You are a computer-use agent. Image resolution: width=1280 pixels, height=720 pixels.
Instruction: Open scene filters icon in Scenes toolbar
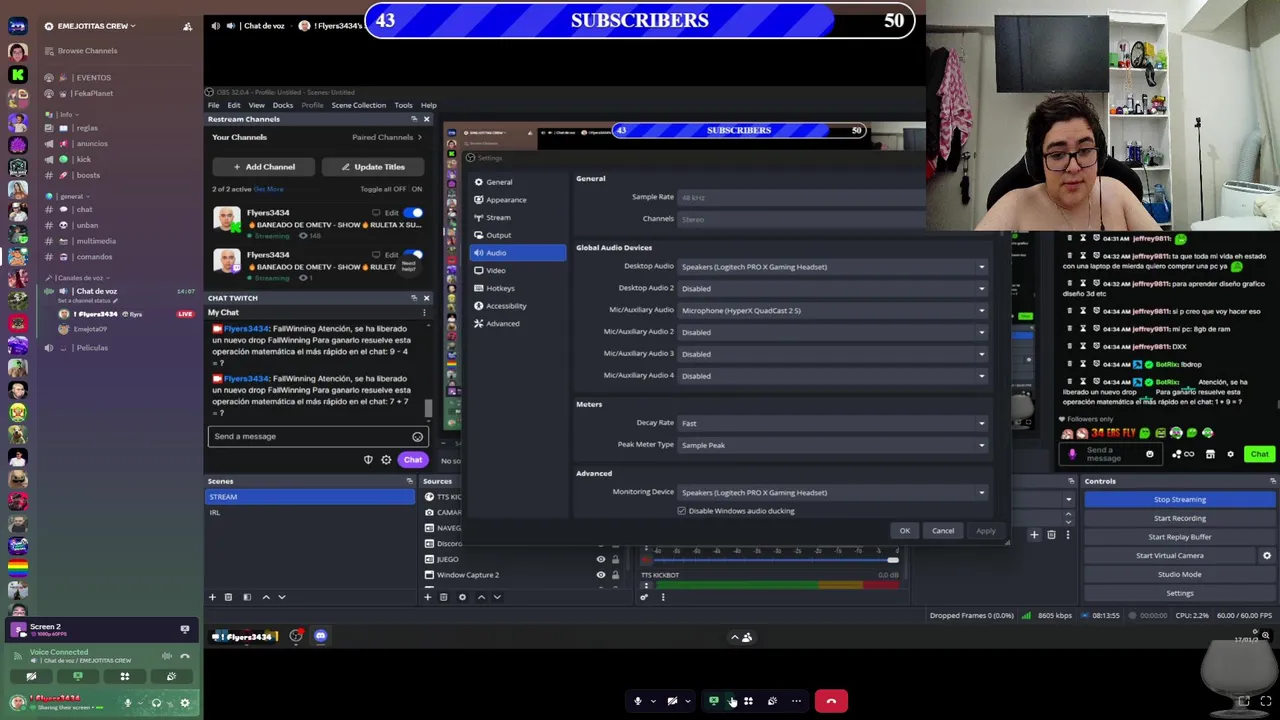point(247,597)
